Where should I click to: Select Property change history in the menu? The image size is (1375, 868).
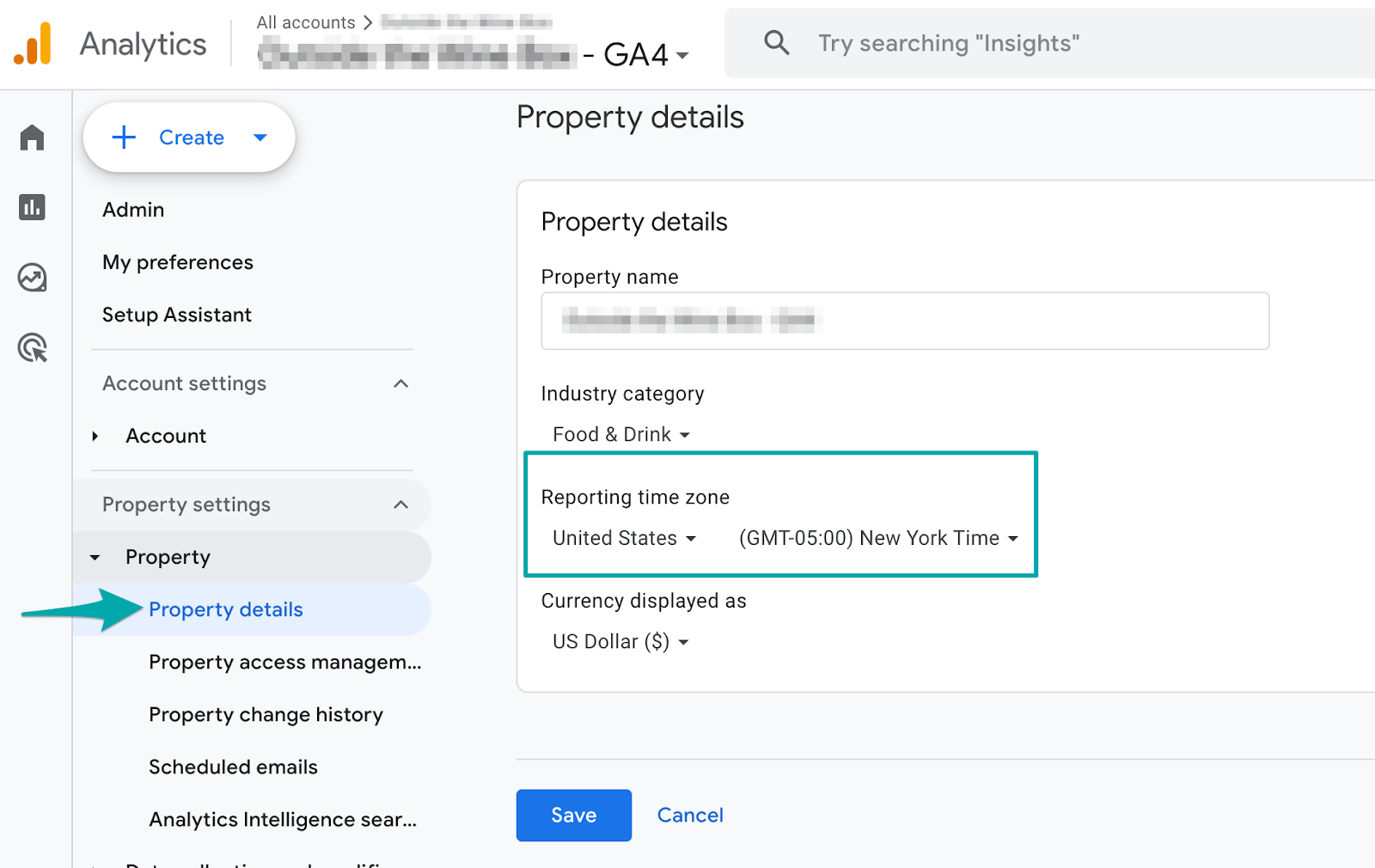pos(265,714)
